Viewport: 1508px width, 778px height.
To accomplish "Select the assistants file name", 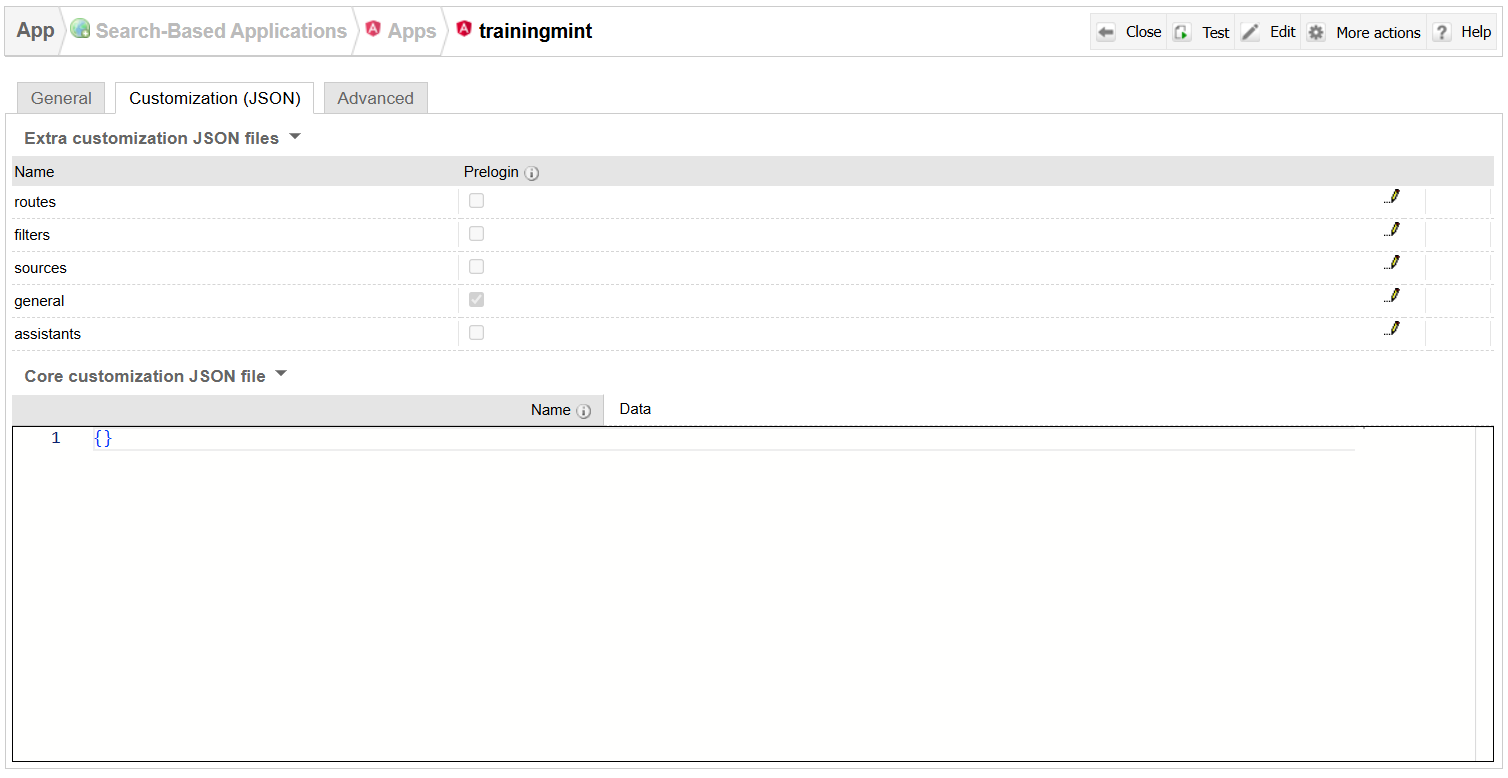I will click(x=48, y=334).
